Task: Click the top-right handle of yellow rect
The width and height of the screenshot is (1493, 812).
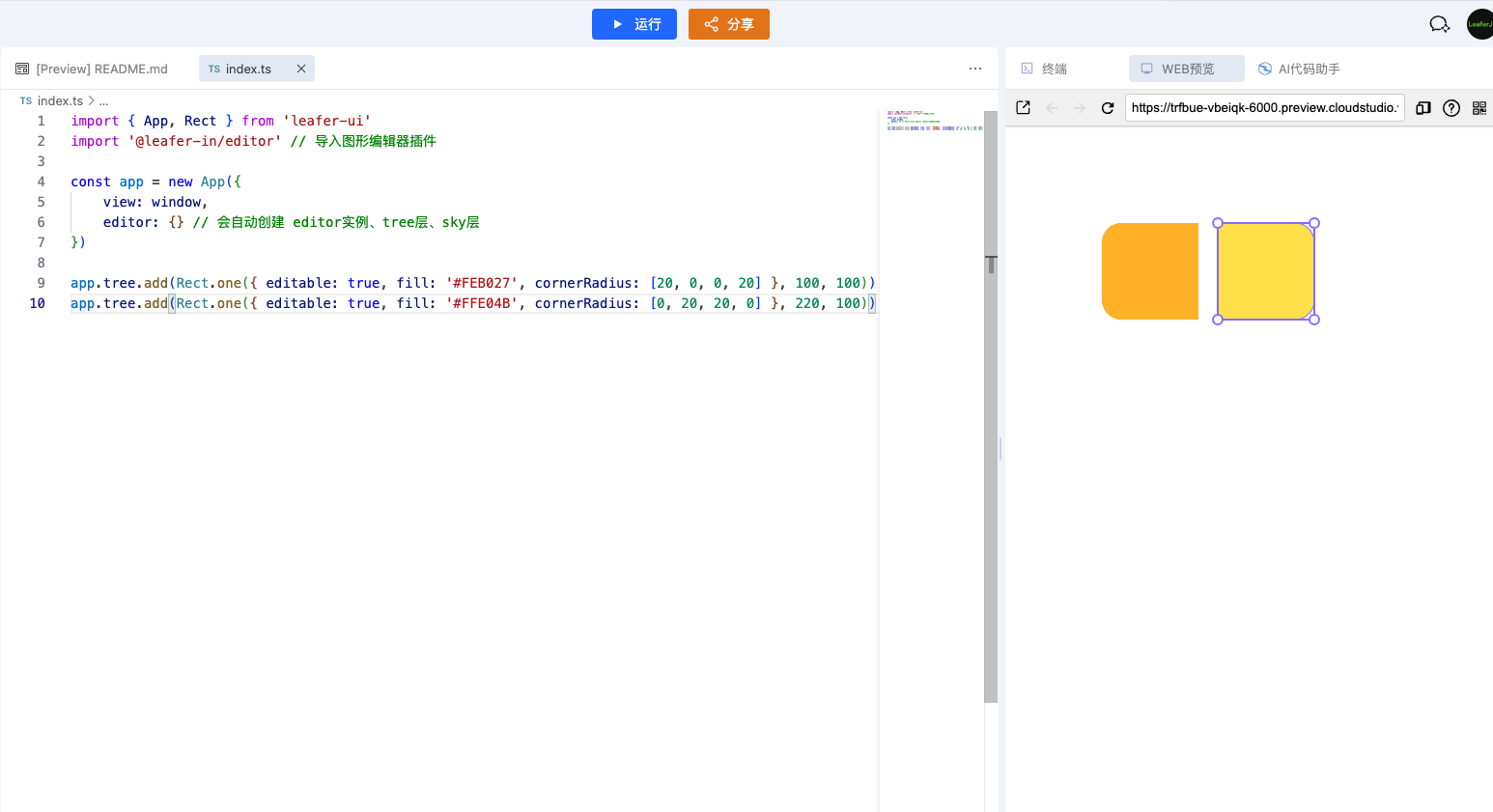Action: pos(1314,223)
